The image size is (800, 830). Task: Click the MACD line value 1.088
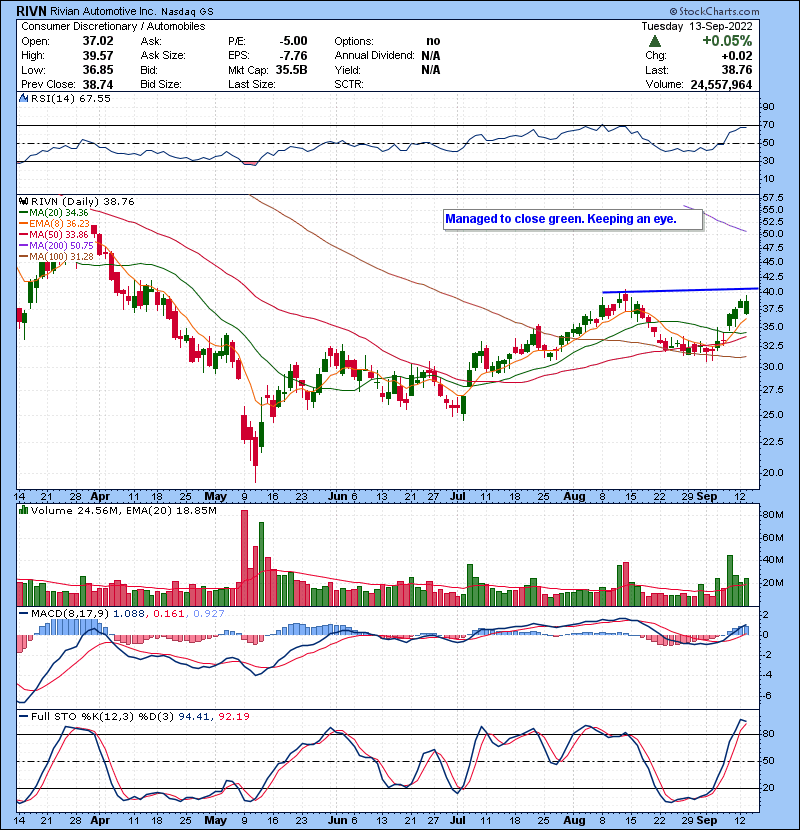[x=131, y=614]
